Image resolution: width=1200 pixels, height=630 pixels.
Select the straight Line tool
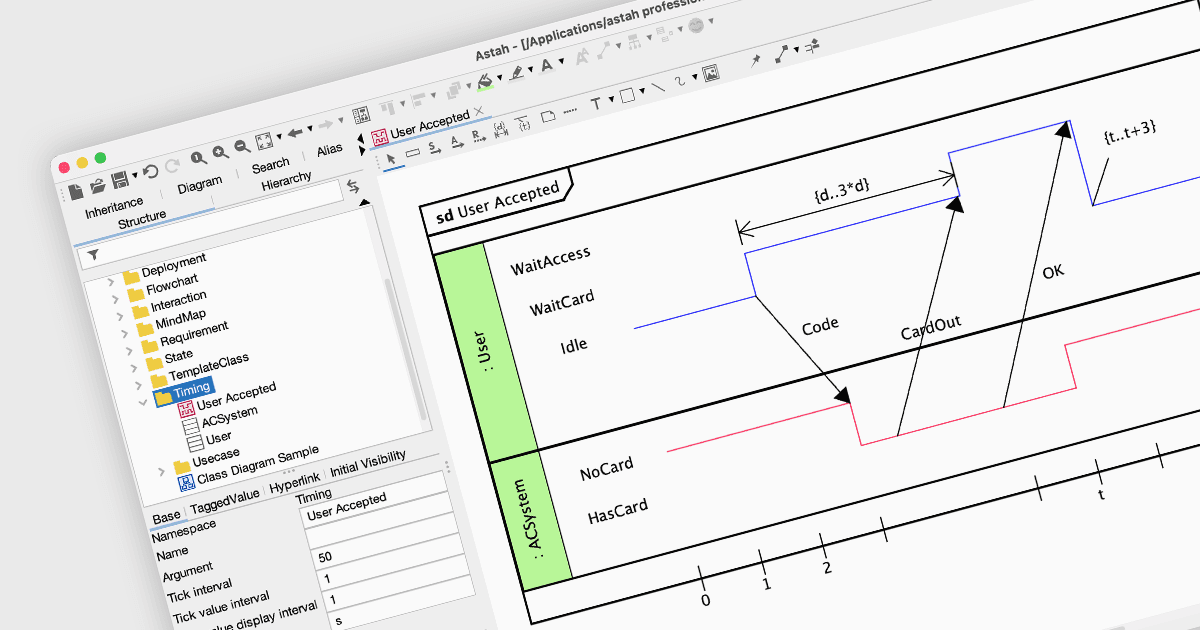click(658, 87)
